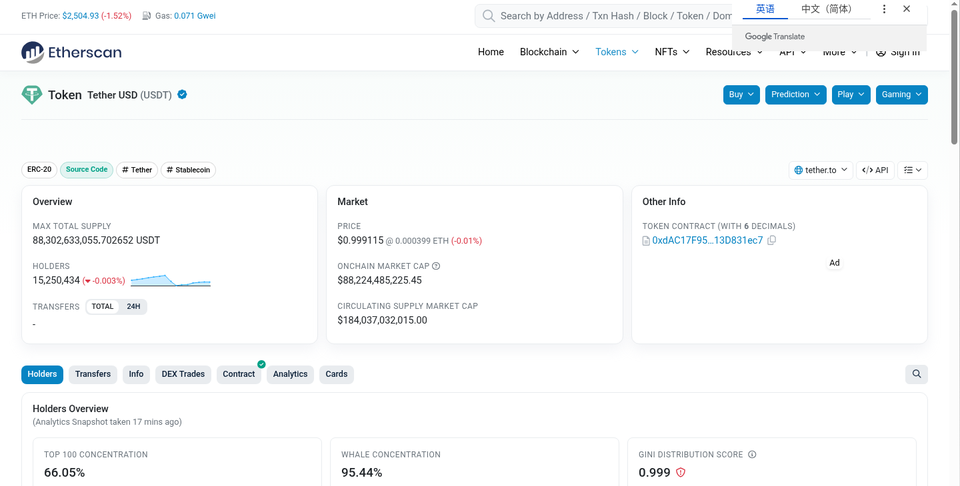
Task: Open the Gaming dropdown
Action: [902, 95]
